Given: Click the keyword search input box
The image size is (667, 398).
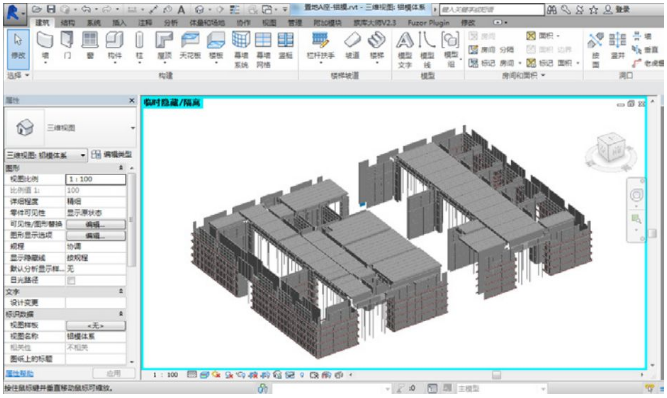Looking at the screenshot, I should point(492,9).
